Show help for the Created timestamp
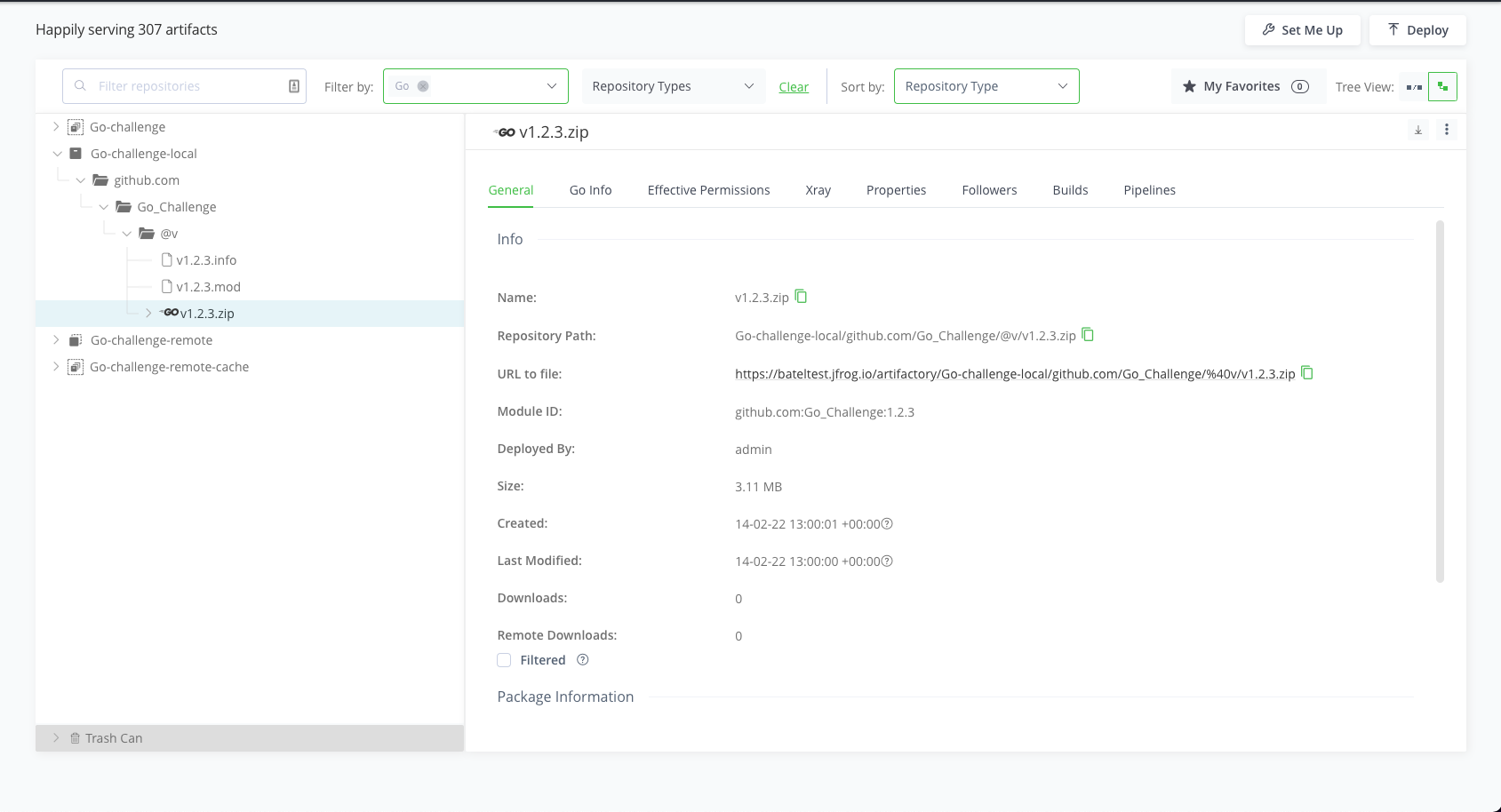The image size is (1501, 812). [887, 524]
